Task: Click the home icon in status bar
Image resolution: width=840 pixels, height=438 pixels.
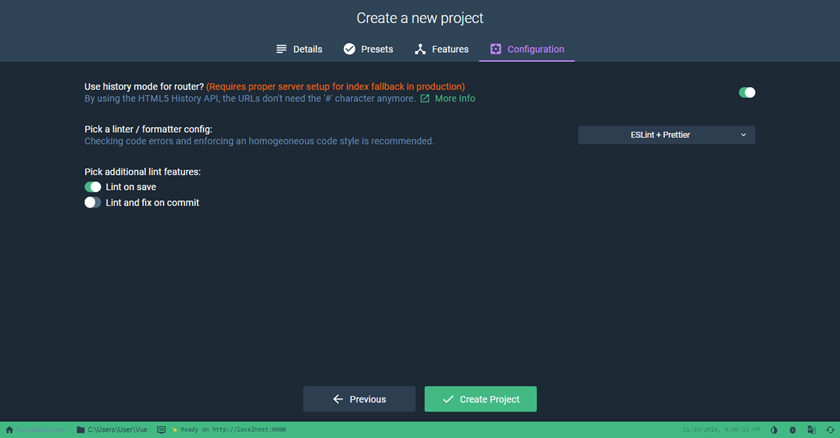Action: (x=10, y=430)
